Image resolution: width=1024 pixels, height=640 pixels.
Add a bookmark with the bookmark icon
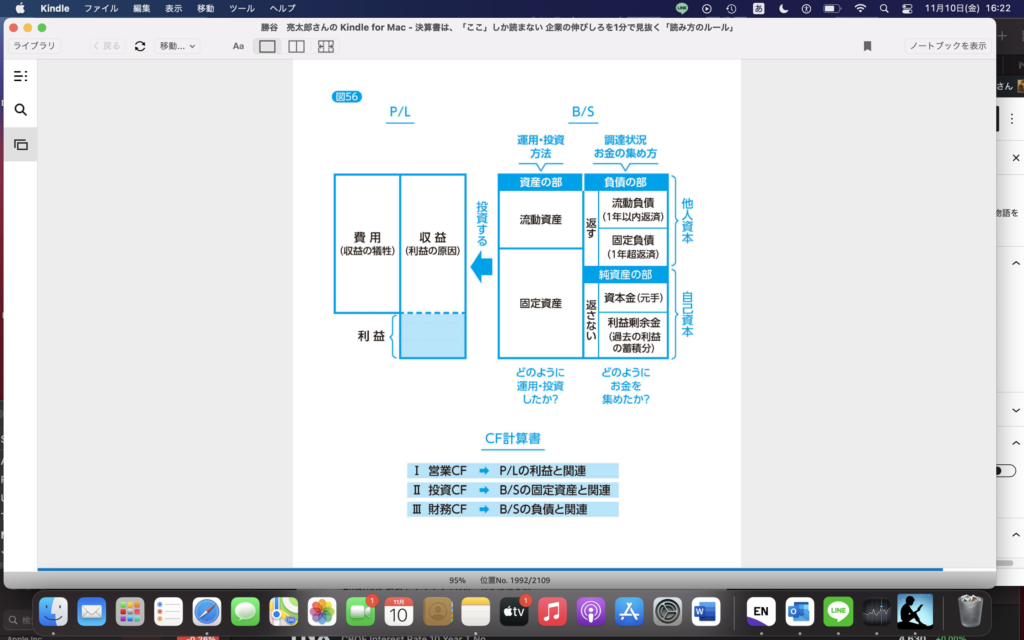tap(867, 46)
